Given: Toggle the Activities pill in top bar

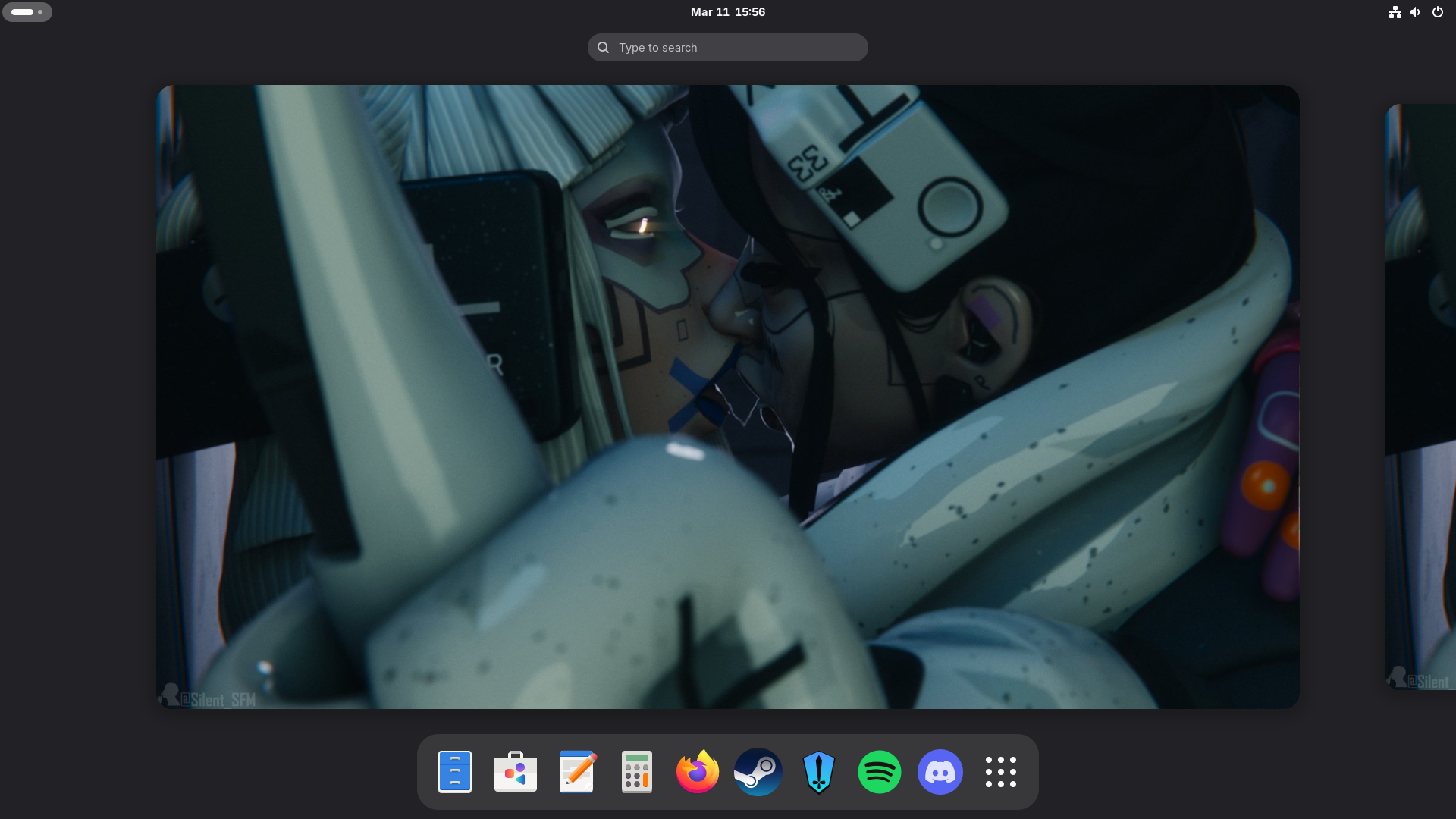Looking at the screenshot, I should [x=23, y=12].
